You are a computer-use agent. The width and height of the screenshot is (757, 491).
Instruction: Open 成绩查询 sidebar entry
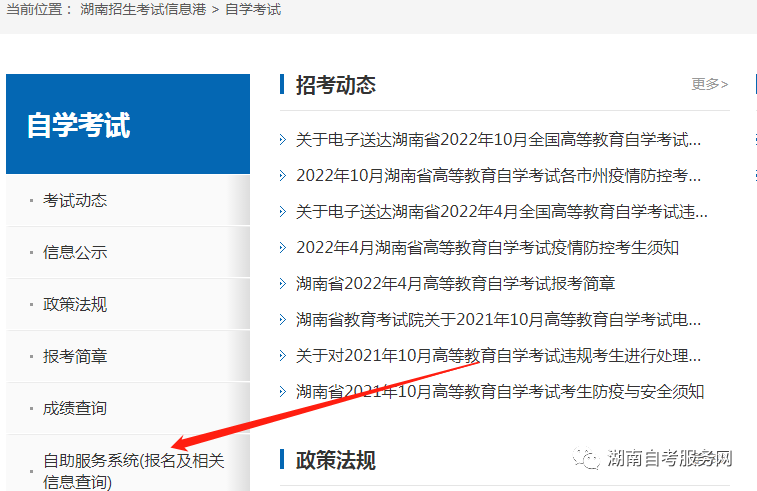[75, 408]
